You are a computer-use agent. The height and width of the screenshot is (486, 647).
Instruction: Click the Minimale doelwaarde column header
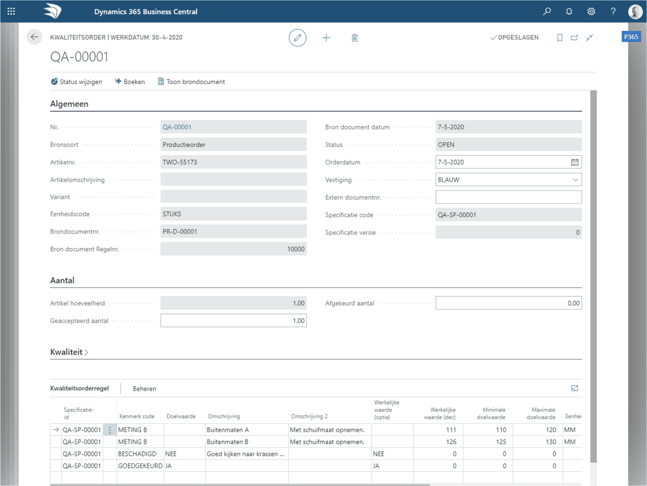491,413
